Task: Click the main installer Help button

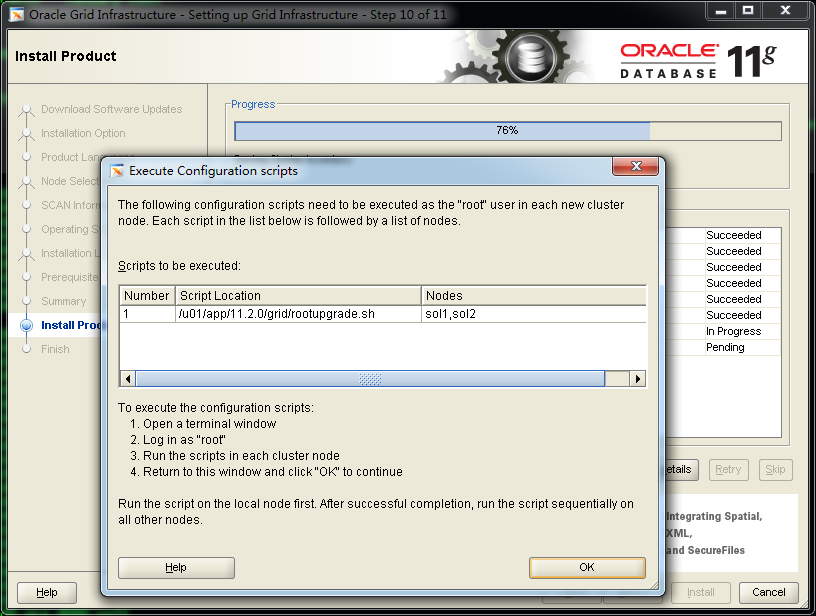Action: coord(47,593)
